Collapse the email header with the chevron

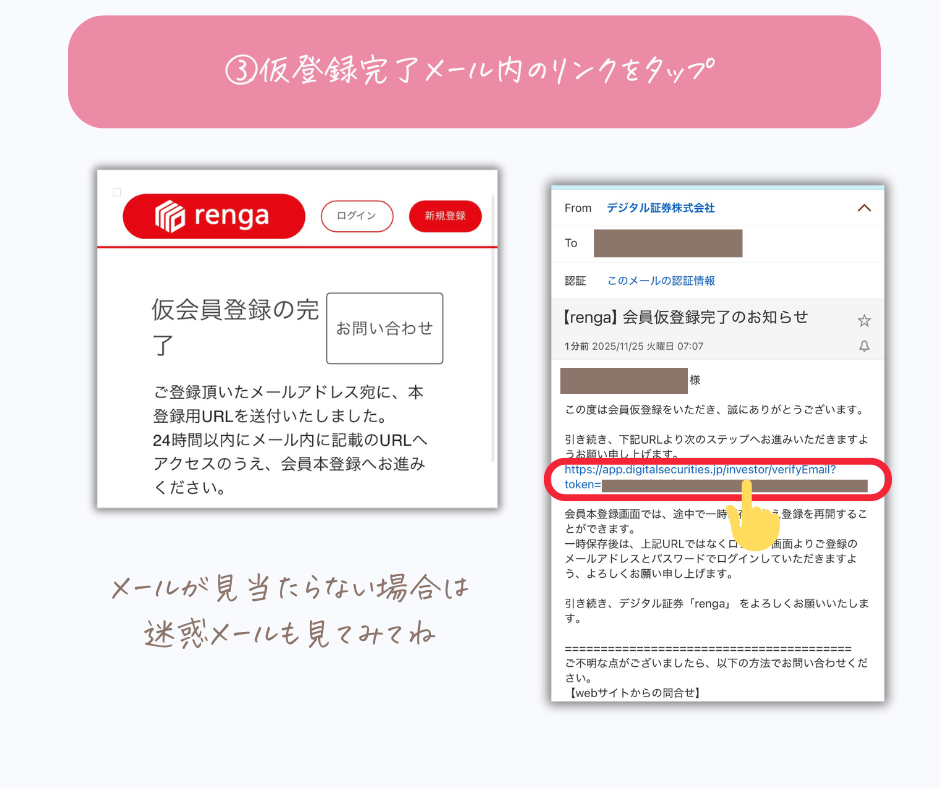click(x=864, y=208)
